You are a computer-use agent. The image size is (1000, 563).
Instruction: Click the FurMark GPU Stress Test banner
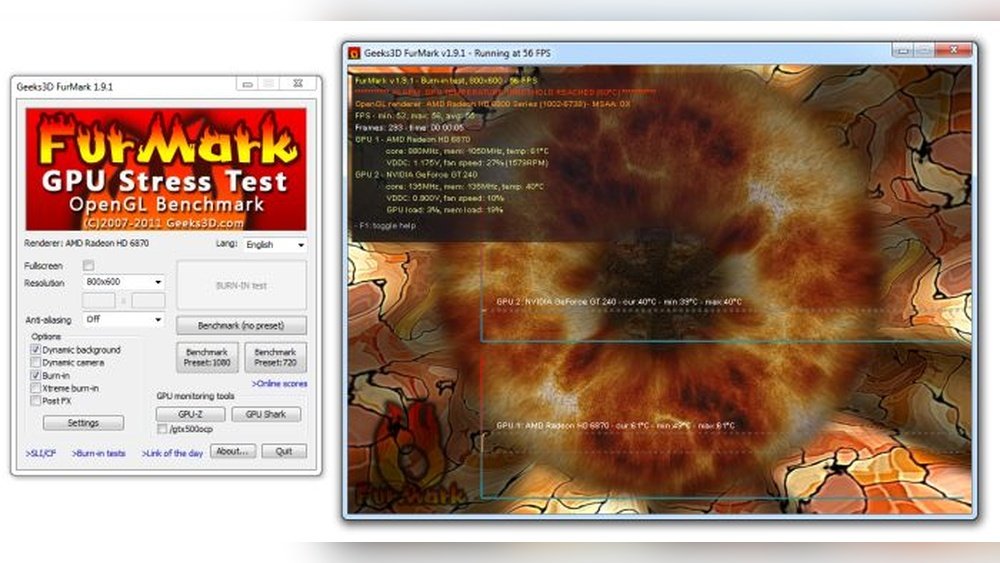tap(166, 169)
